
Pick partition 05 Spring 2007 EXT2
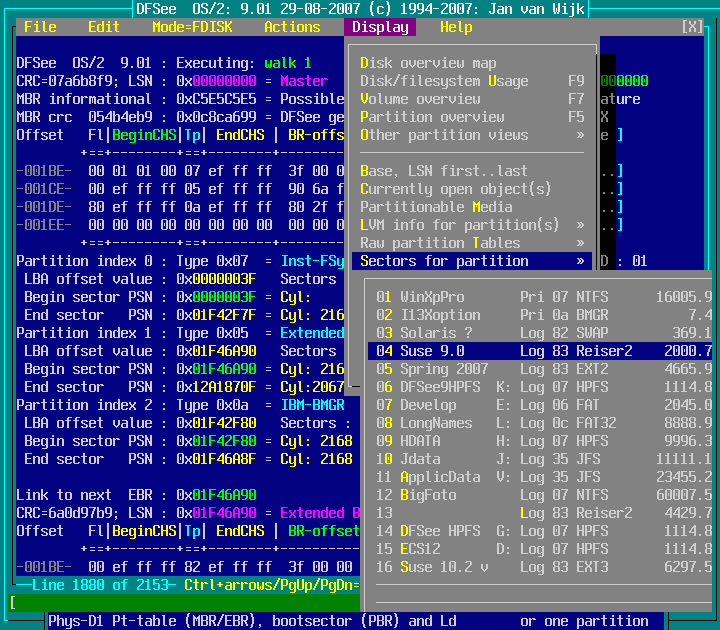coord(540,369)
